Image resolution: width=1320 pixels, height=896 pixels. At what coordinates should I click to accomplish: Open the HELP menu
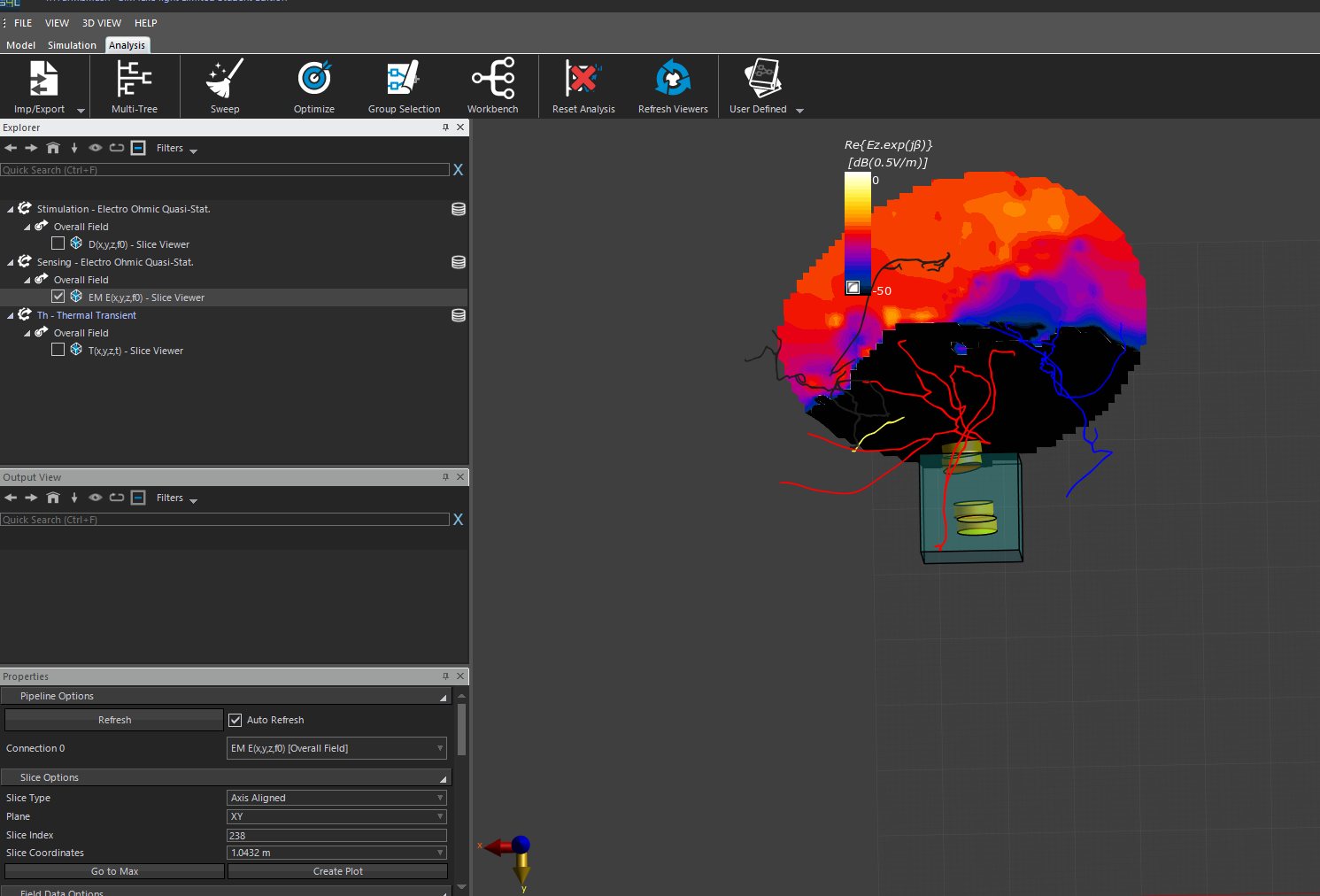(x=145, y=23)
